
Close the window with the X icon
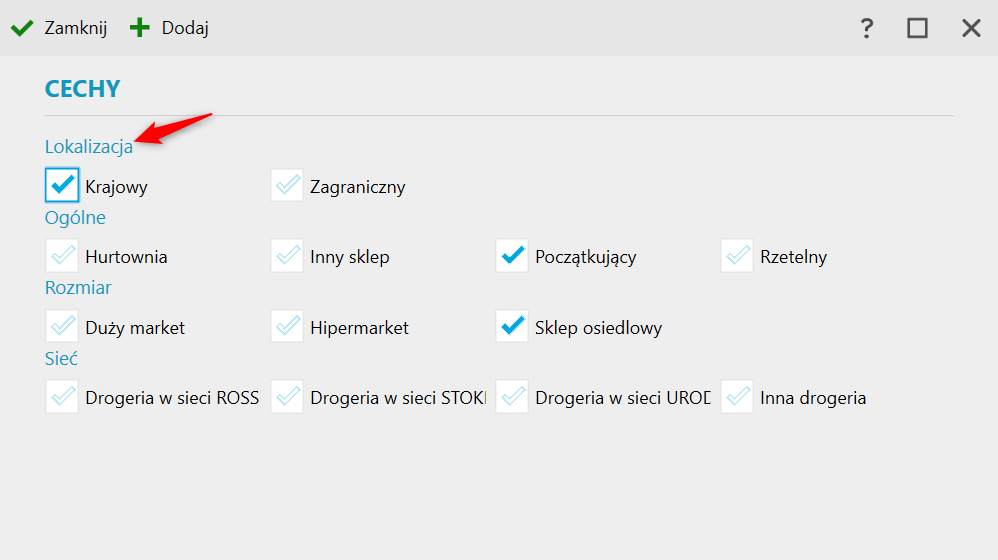tap(971, 28)
